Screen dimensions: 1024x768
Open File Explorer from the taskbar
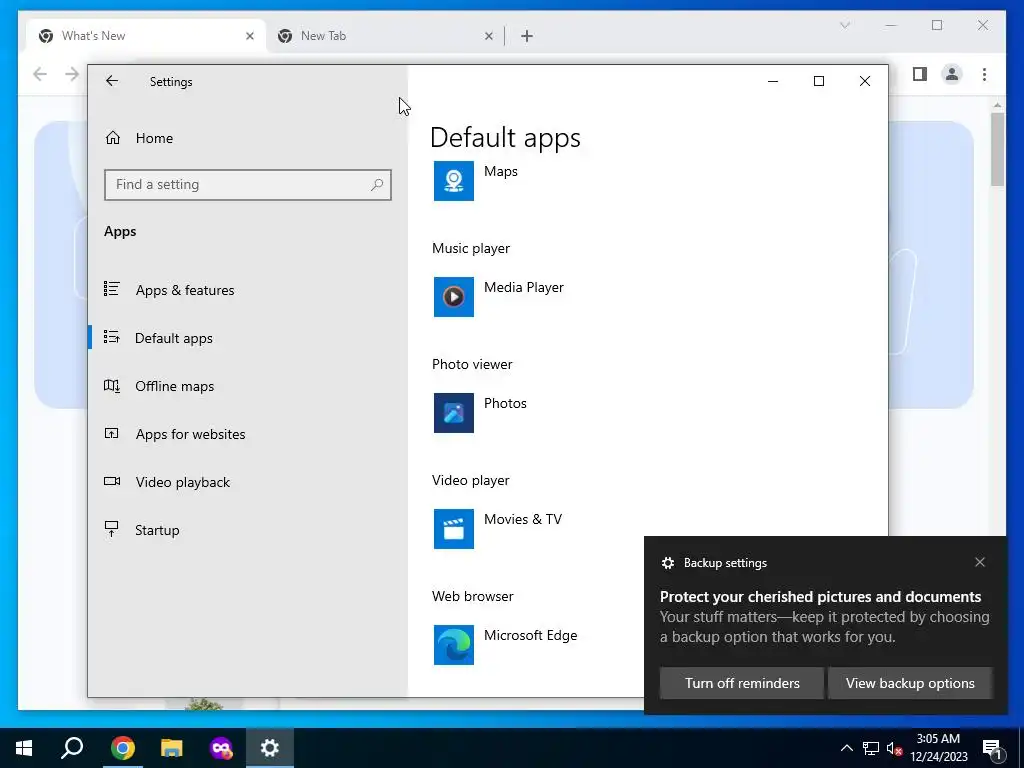tap(172, 748)
